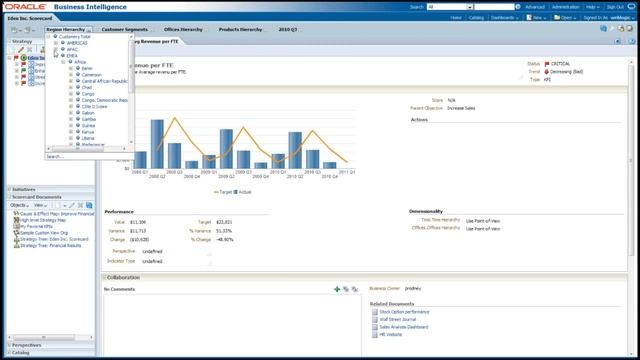
Task: Click the blue refresh icon in Scorecard Documents toolbar
Action: 89,205
